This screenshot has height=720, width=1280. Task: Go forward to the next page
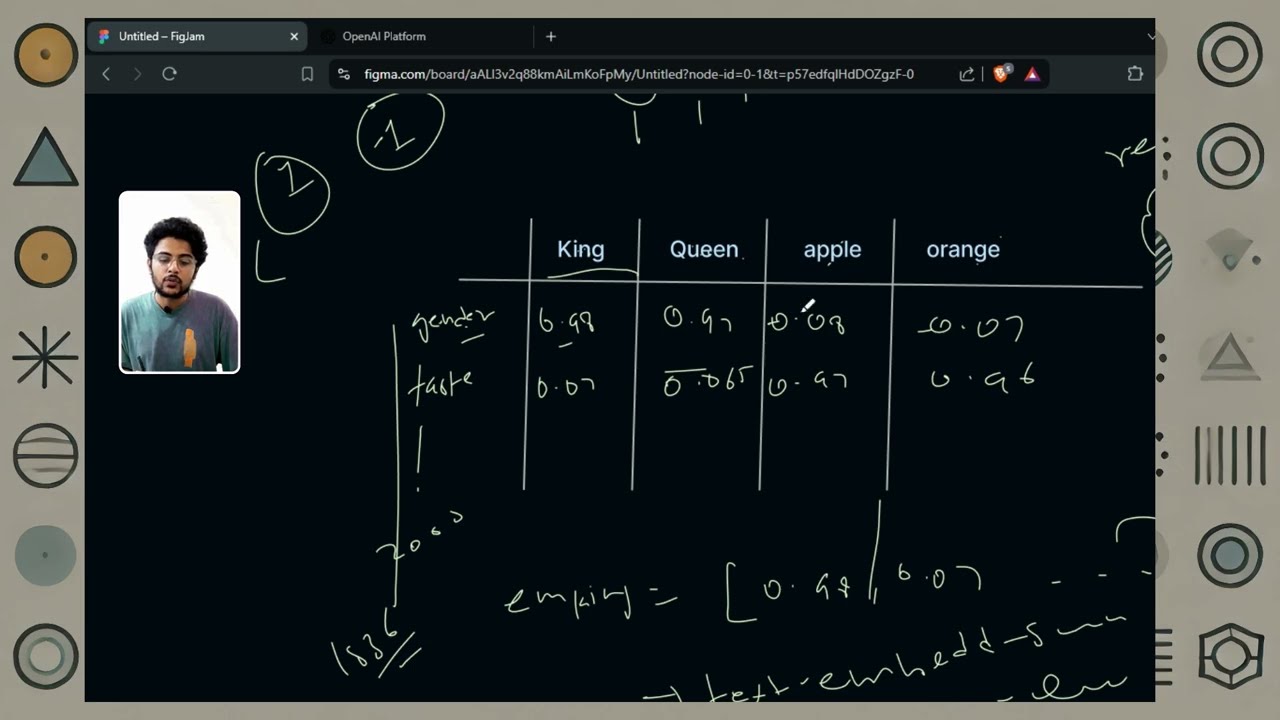pos(137,74)
